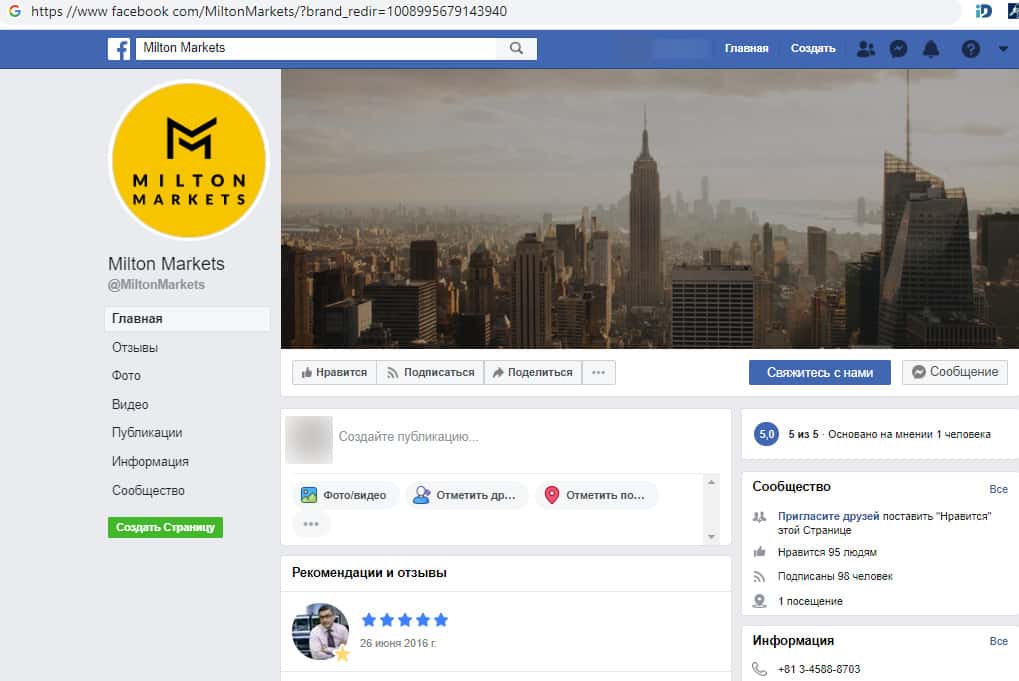Click the 5,0 rating badge
The image size is (1019, 681).
click(767, 434)
